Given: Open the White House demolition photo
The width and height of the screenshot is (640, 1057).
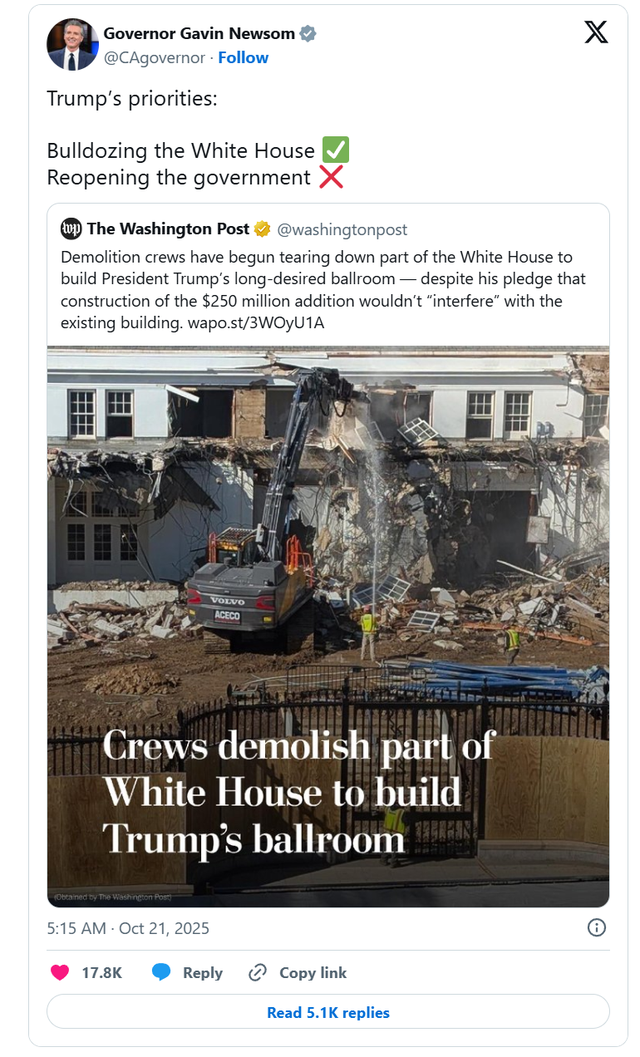Looking at the screenshot, I should [328, 627].
